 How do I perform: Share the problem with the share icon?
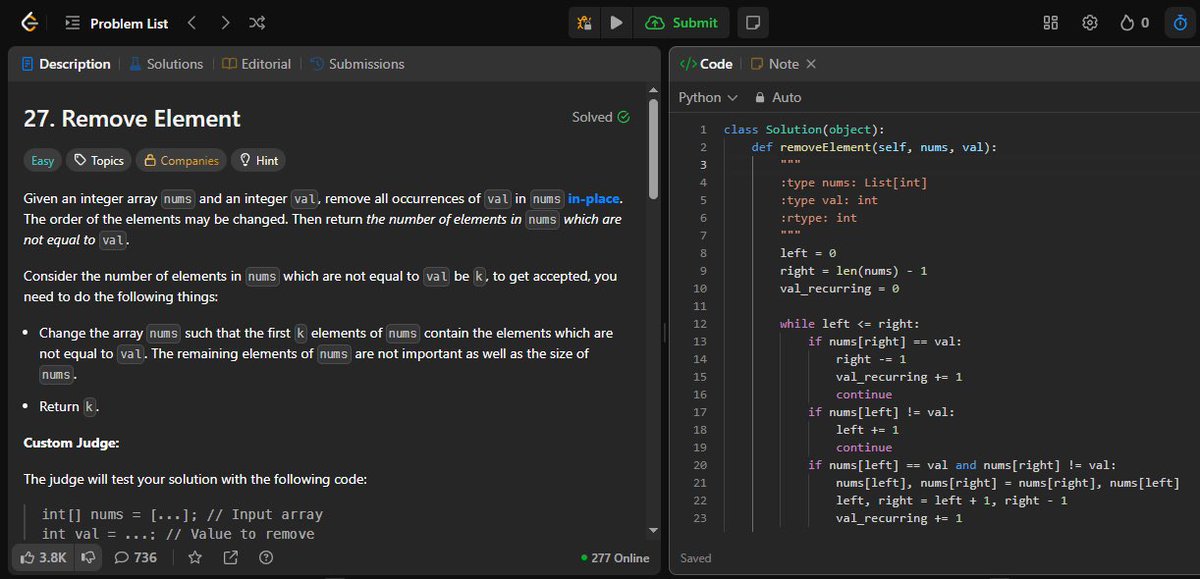click(x=231, y=557)
